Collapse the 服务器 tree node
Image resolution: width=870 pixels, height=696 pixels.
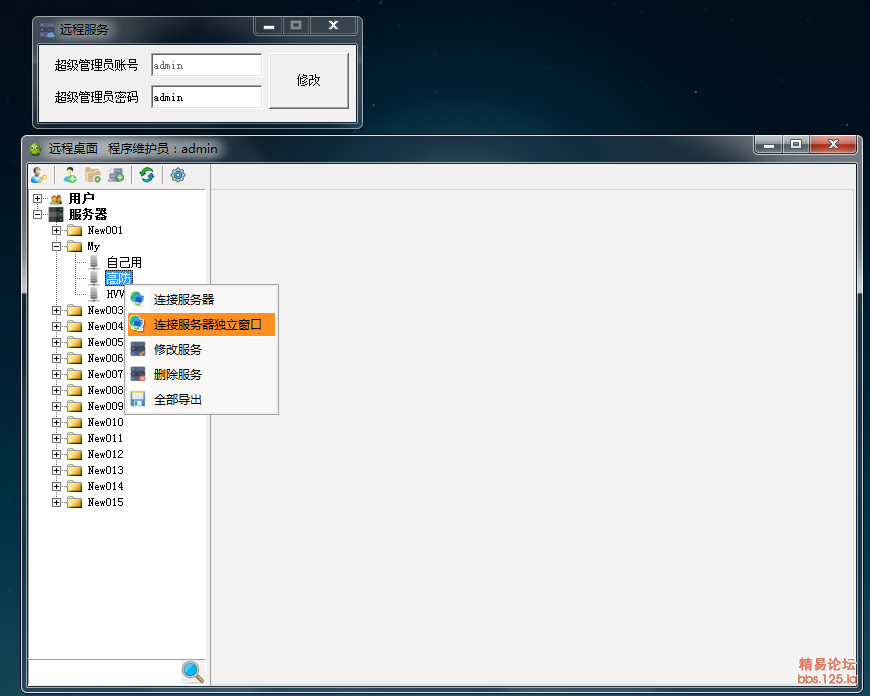[x=38, y=214]
